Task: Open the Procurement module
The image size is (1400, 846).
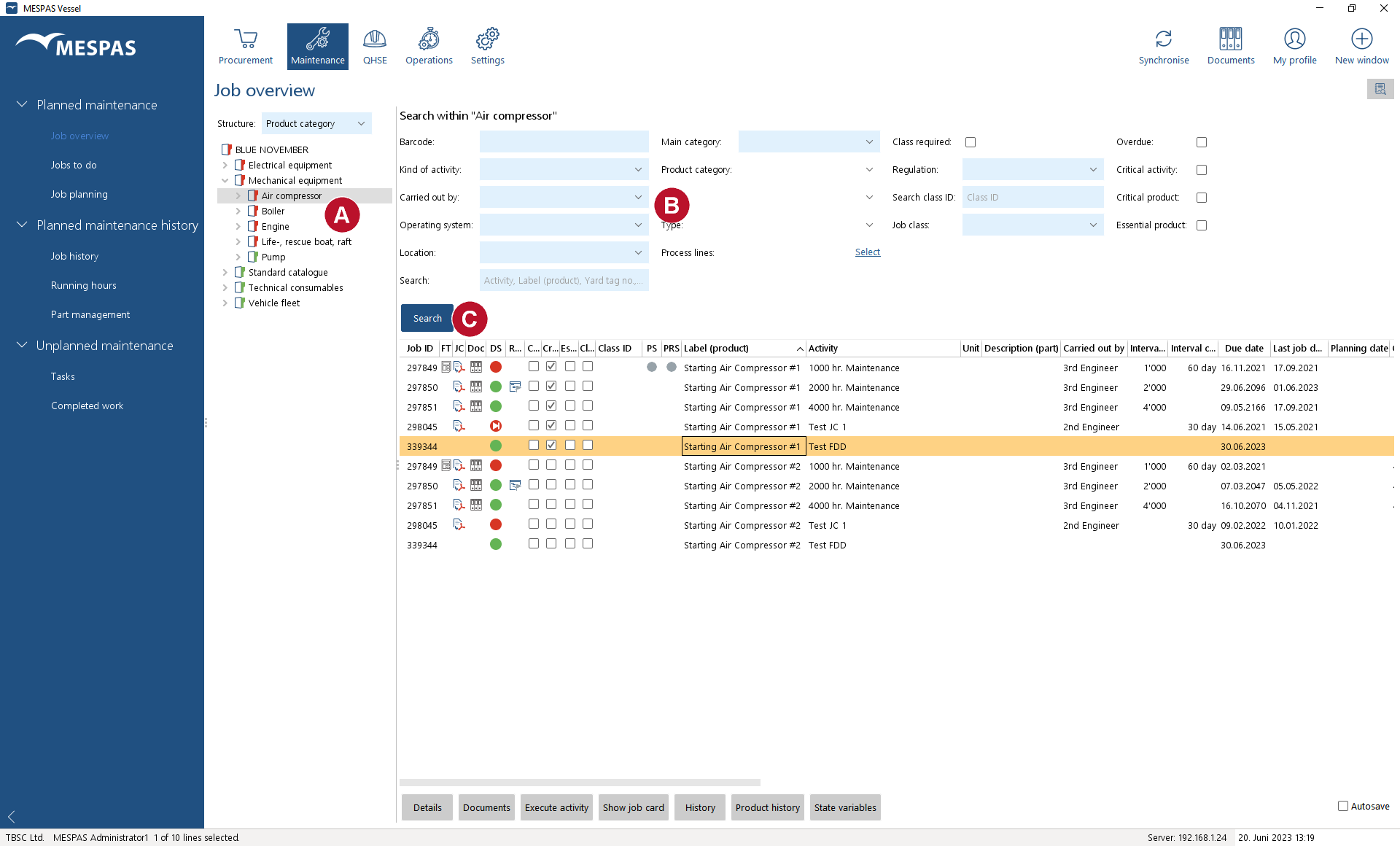Action: (246, 46)
